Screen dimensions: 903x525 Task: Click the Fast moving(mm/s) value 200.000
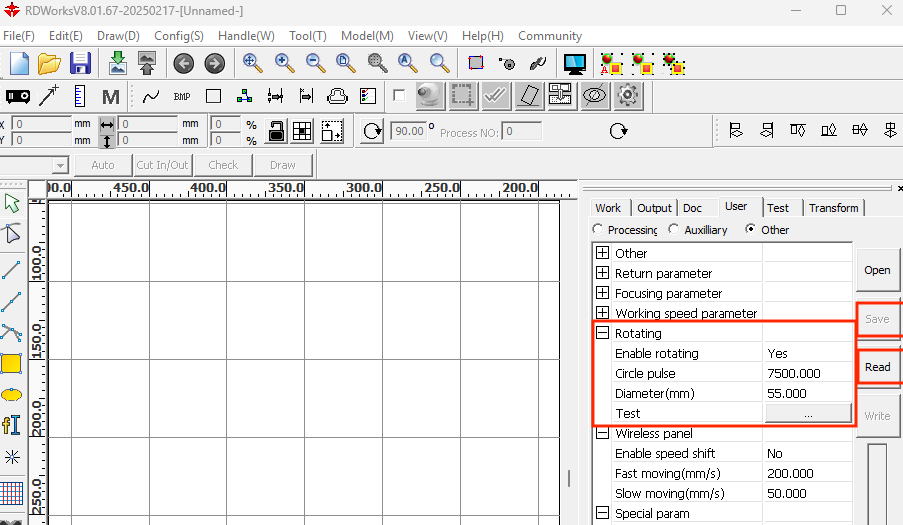click(806, 473)
